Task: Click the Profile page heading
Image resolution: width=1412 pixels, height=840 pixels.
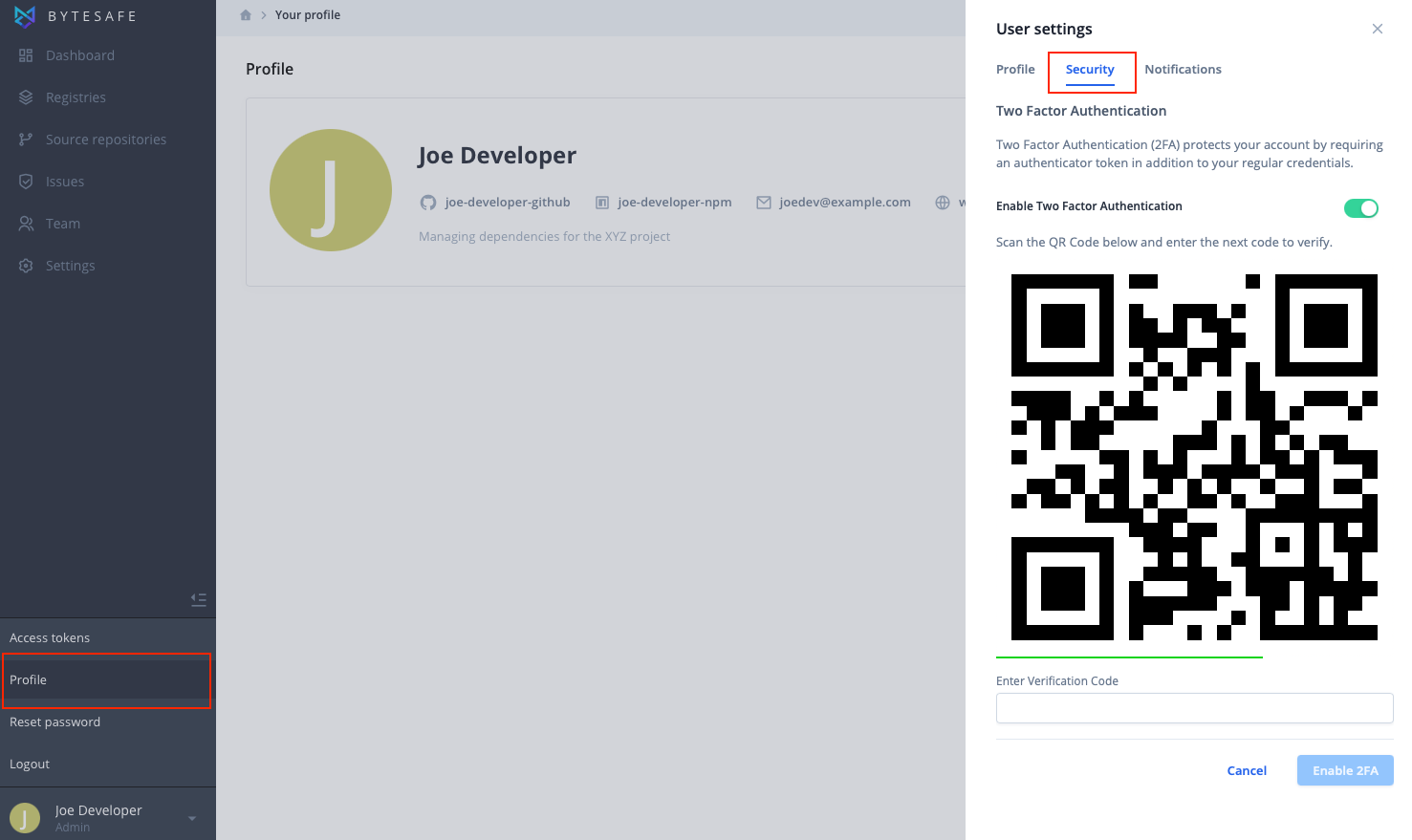Action: coord(270,69)
